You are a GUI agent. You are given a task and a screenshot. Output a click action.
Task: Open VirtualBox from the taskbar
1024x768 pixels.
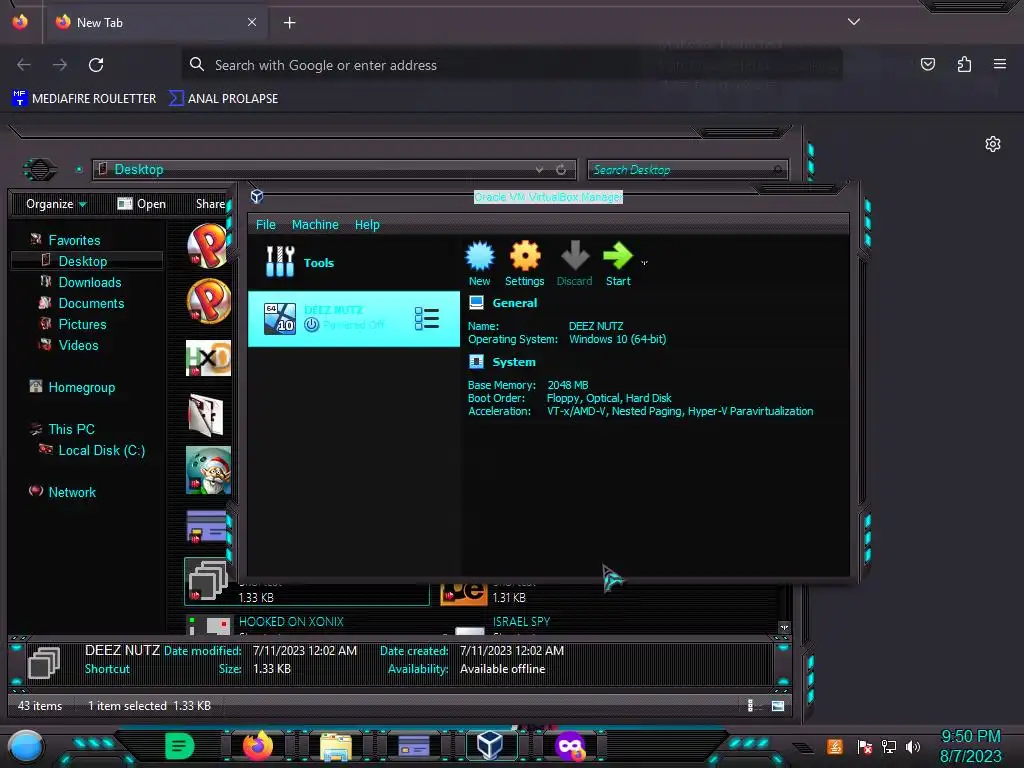point(490,745)
